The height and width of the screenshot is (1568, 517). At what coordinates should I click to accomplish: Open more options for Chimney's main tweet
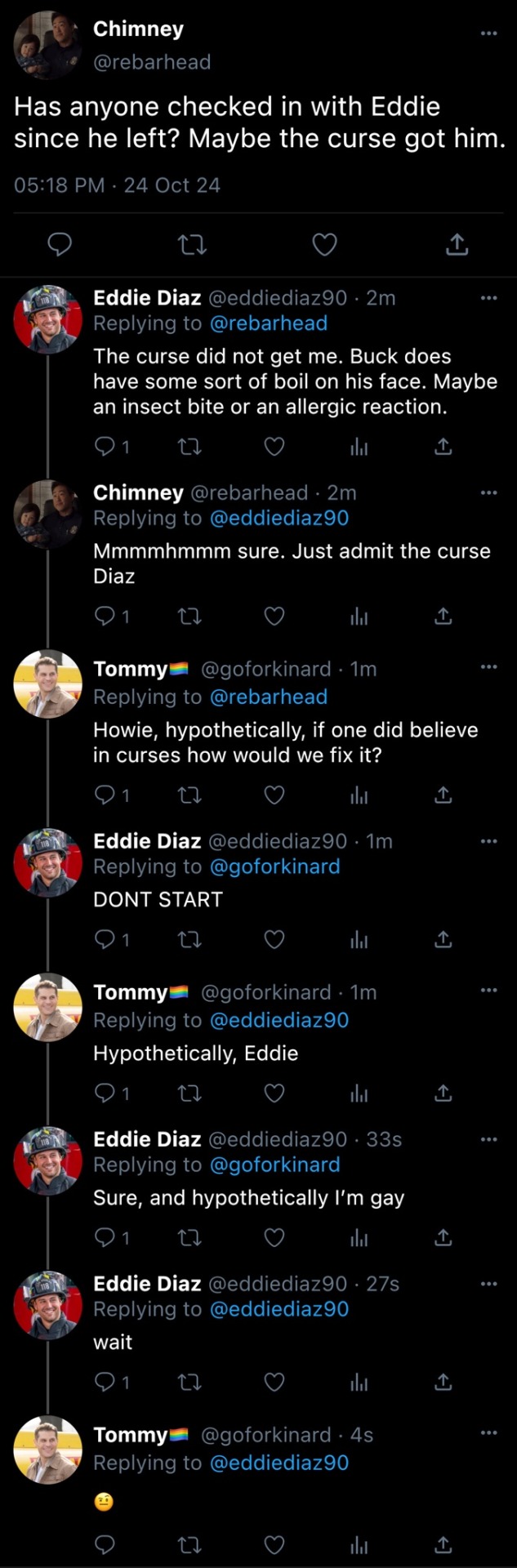(488, 33)
